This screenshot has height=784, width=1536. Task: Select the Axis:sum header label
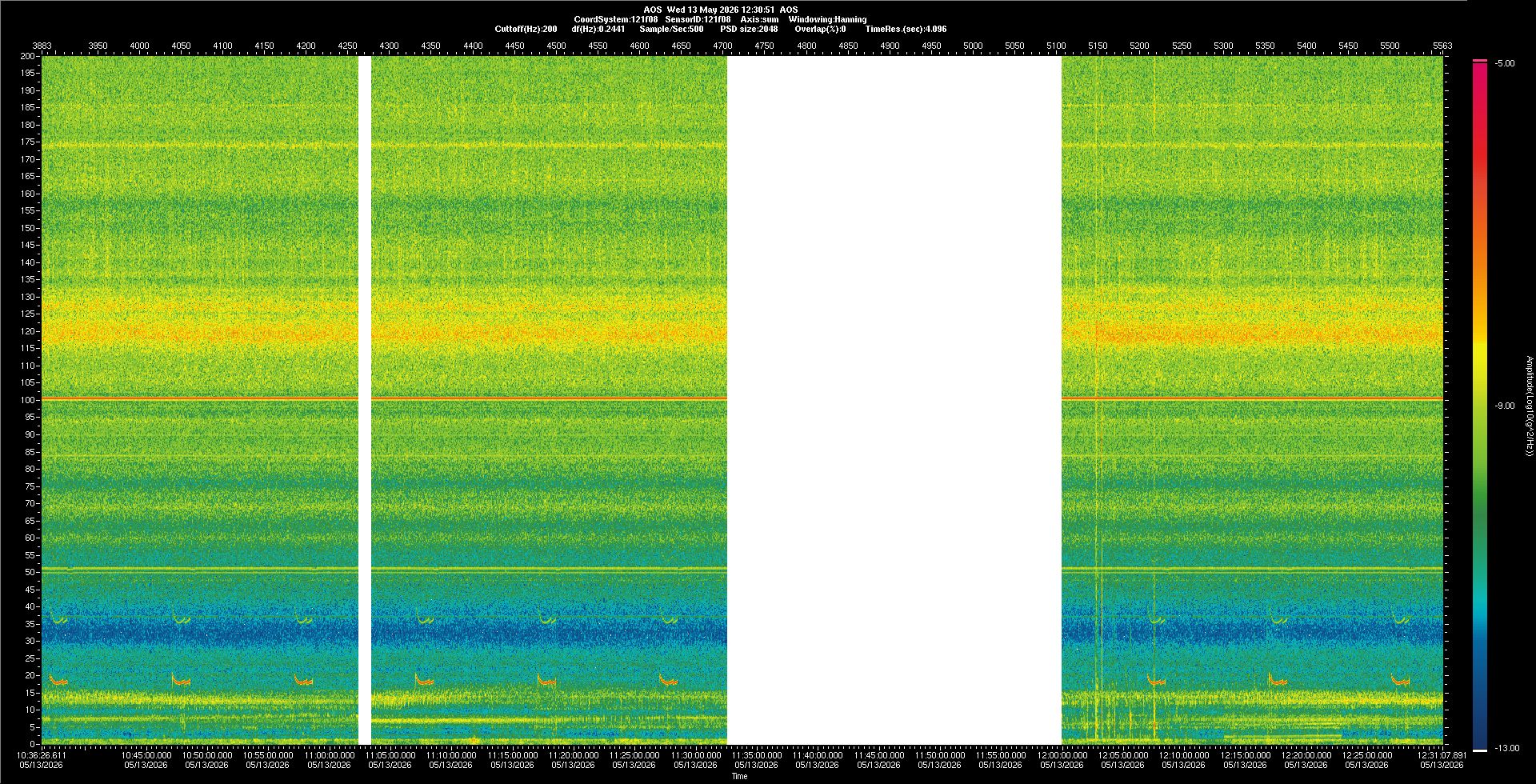(x=759, y=19)
